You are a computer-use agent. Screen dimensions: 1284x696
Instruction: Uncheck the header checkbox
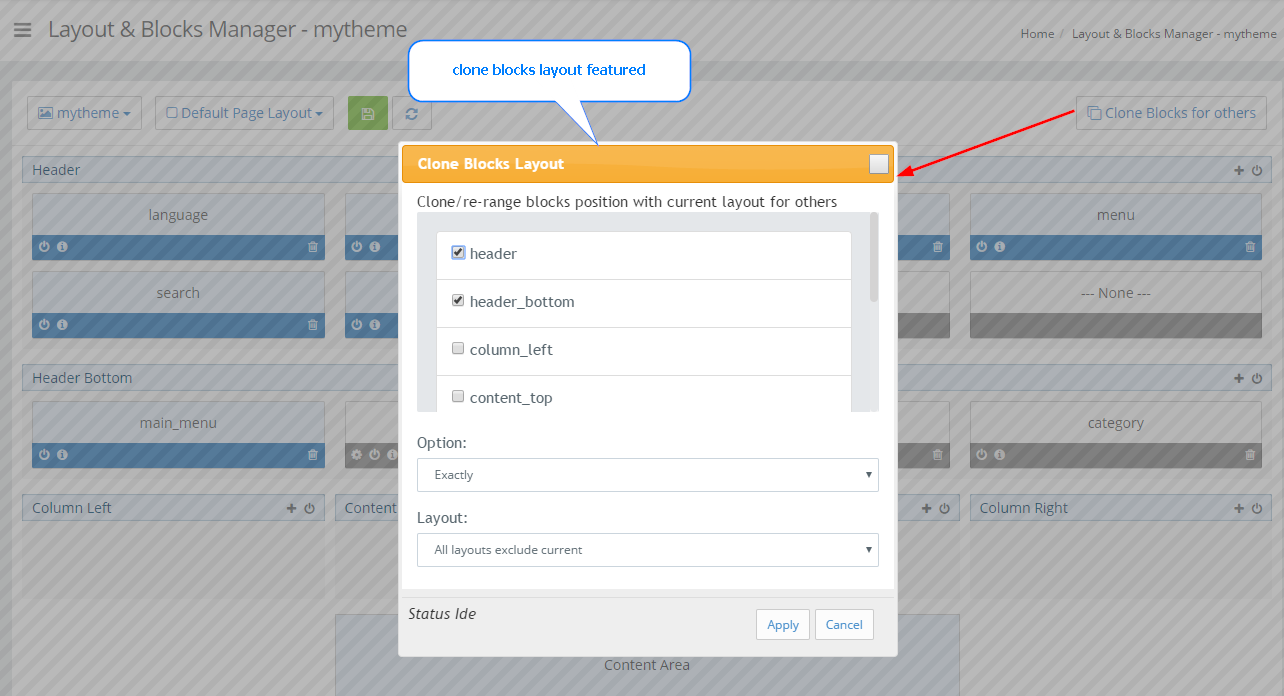click(458, 253)
